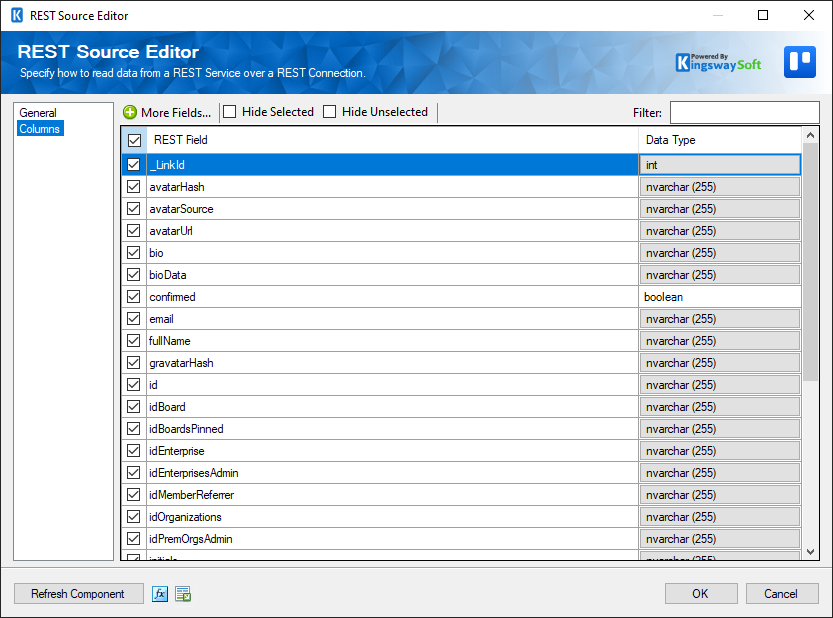Maximize the REST Source Editor window
Image resolution: width=833 pixels, height=618 pixels.
pyautogui.click(x=763, y=15)
